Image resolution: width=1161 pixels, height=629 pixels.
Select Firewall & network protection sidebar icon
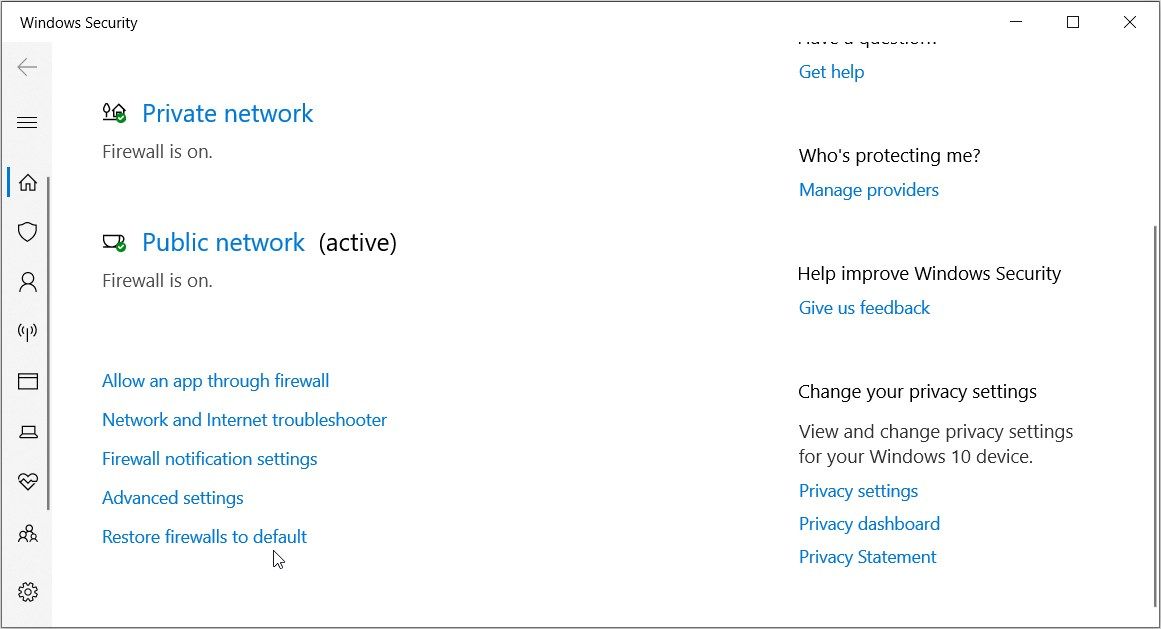(28, 331)
